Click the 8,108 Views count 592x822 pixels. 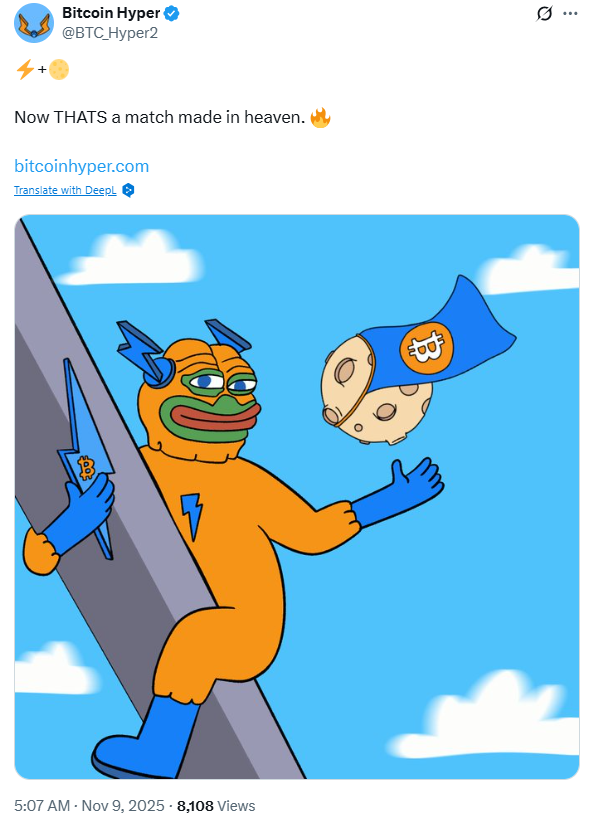coord(216,806)
